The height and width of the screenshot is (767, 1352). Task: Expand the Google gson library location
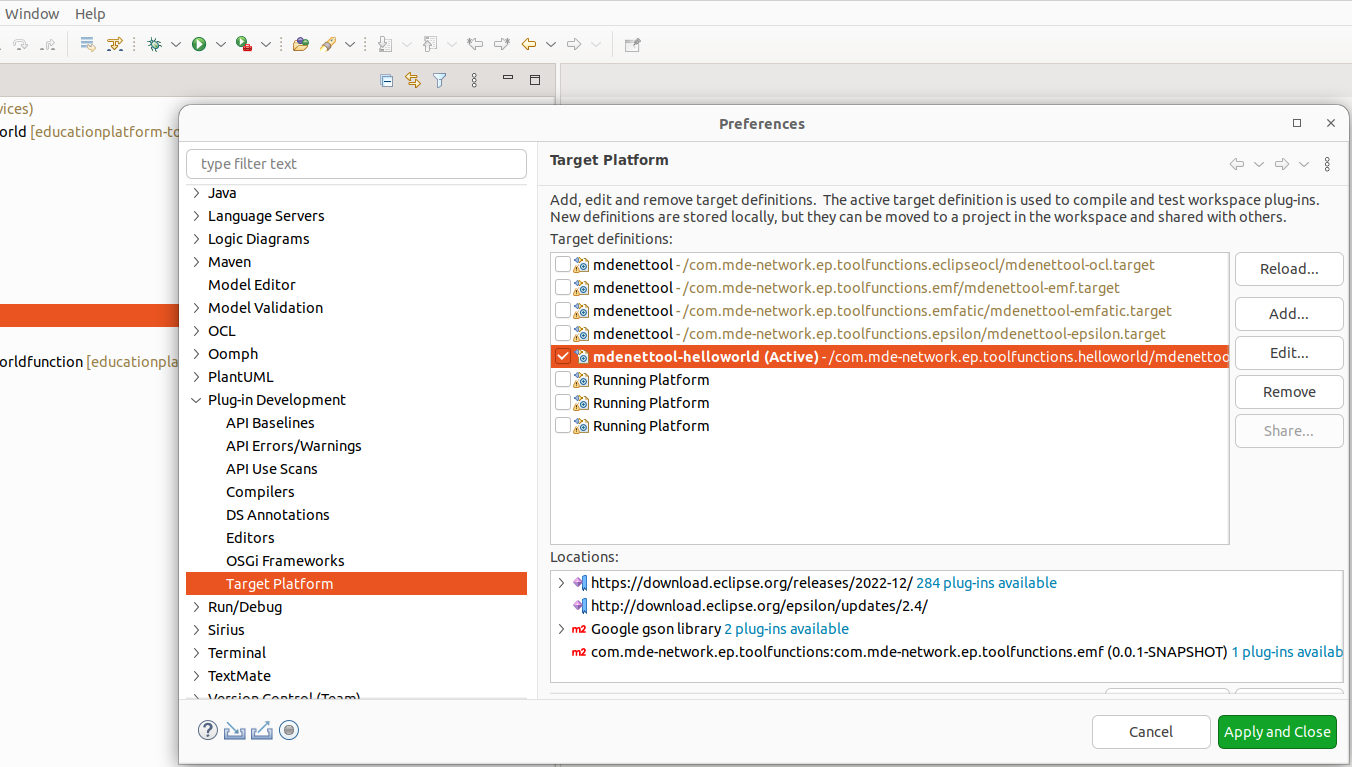[x=561, y=629]
